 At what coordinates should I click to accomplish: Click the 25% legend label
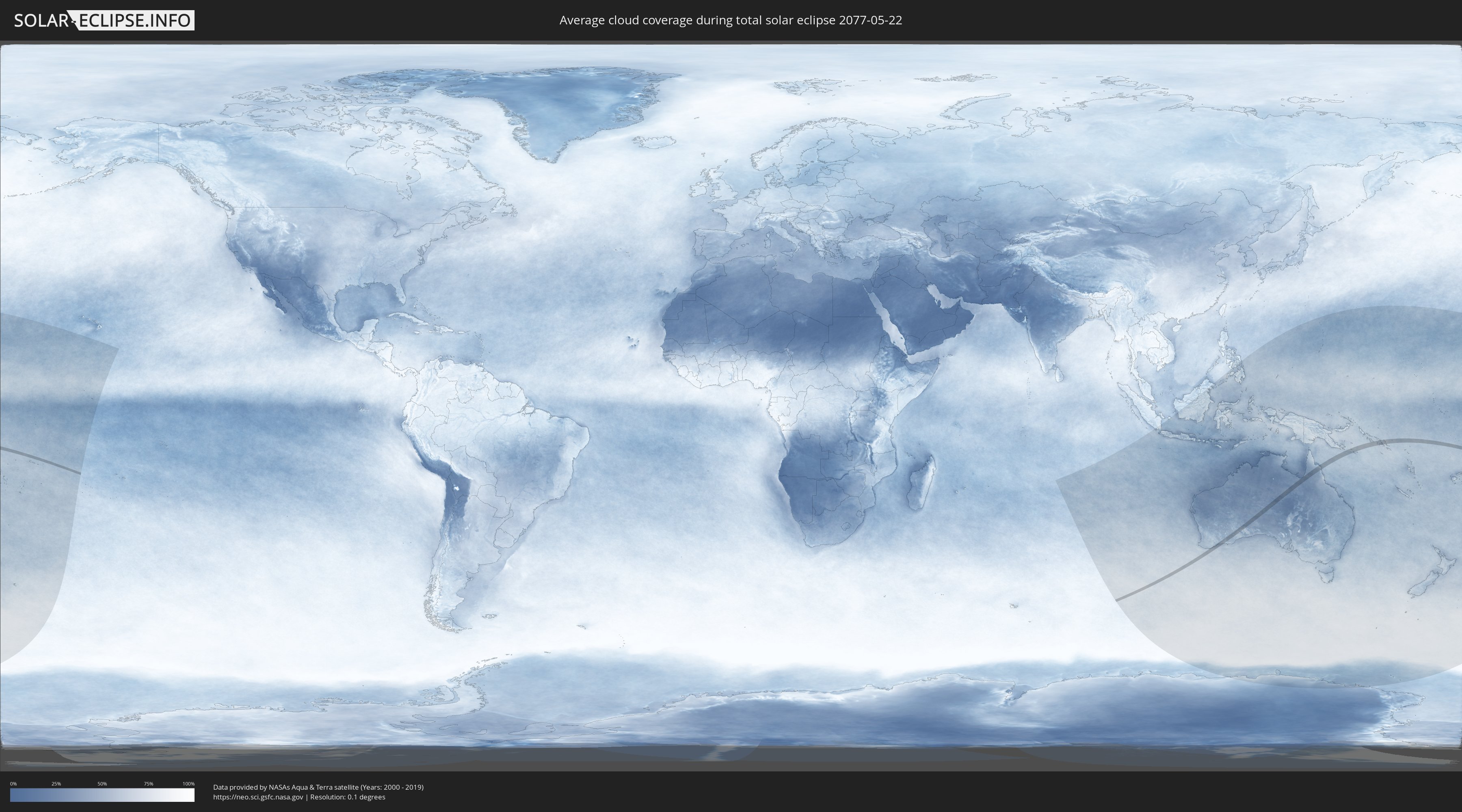click(x=56, y=784)
